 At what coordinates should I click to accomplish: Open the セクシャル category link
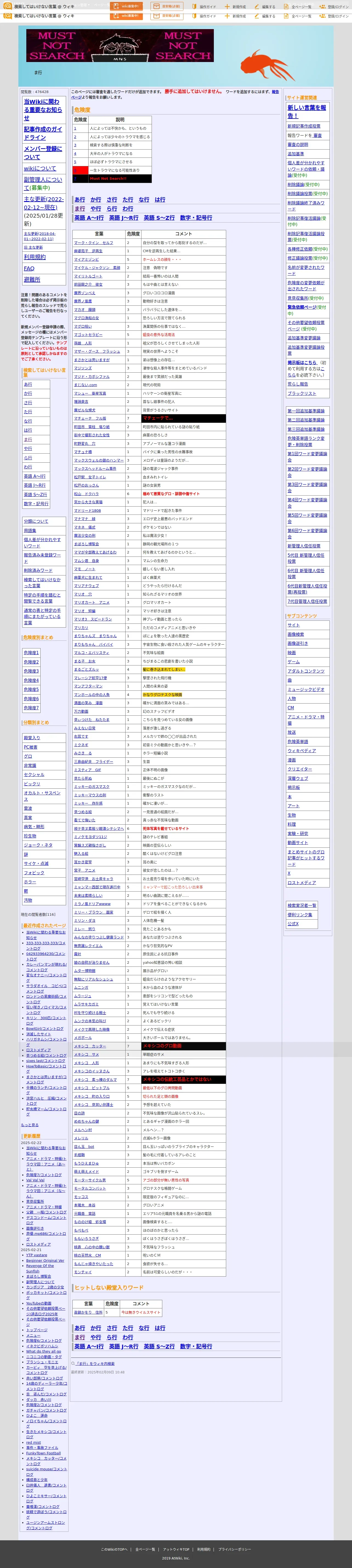pos(34,775)
